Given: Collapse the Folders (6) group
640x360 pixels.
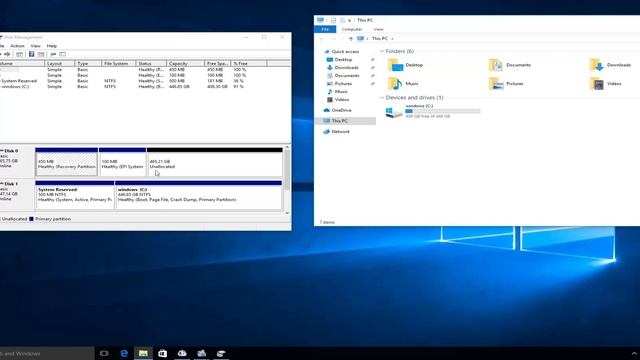Looking at the screenshot, I should [382, 51].
